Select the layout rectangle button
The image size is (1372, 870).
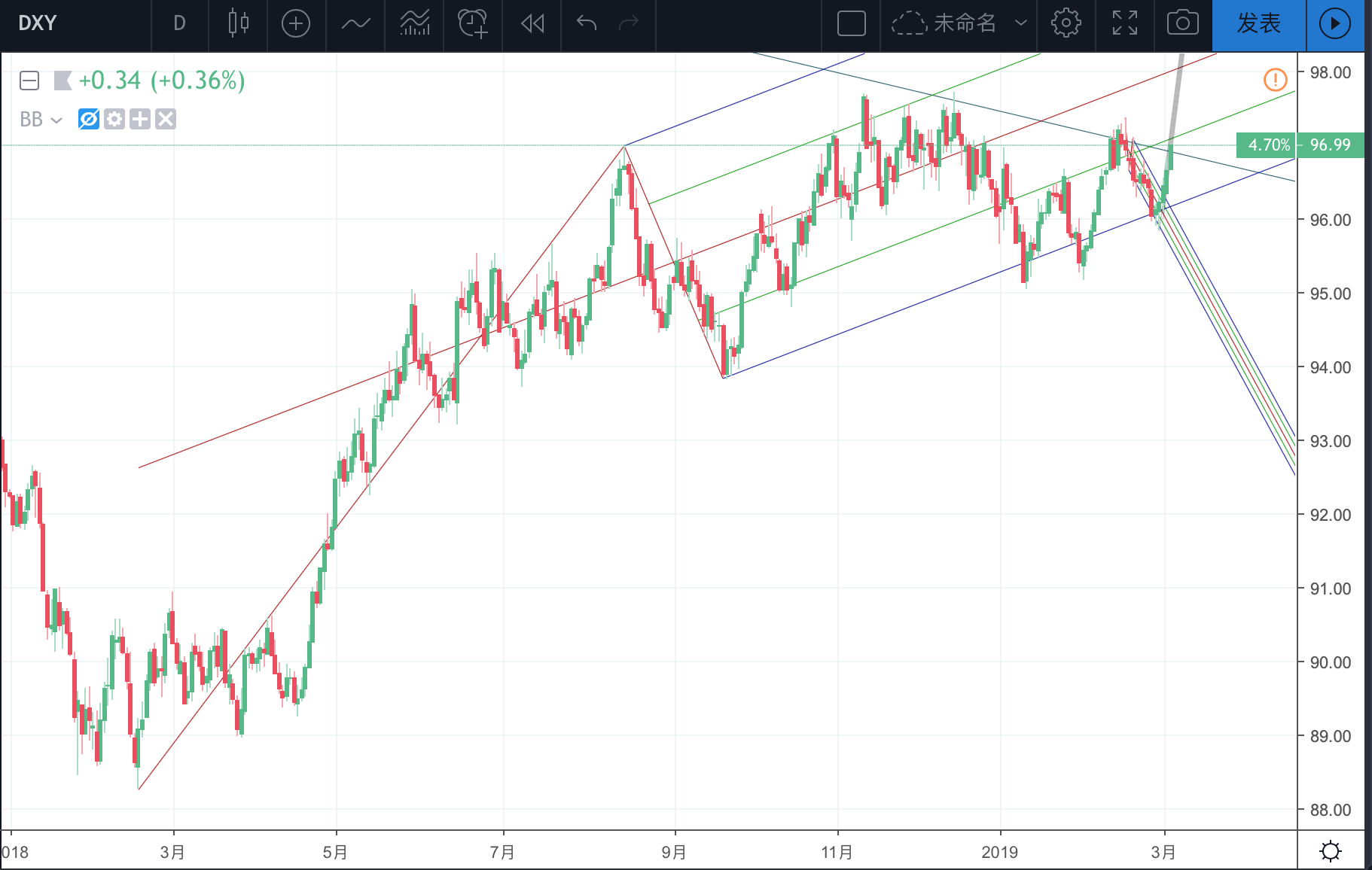pos(851,23)
